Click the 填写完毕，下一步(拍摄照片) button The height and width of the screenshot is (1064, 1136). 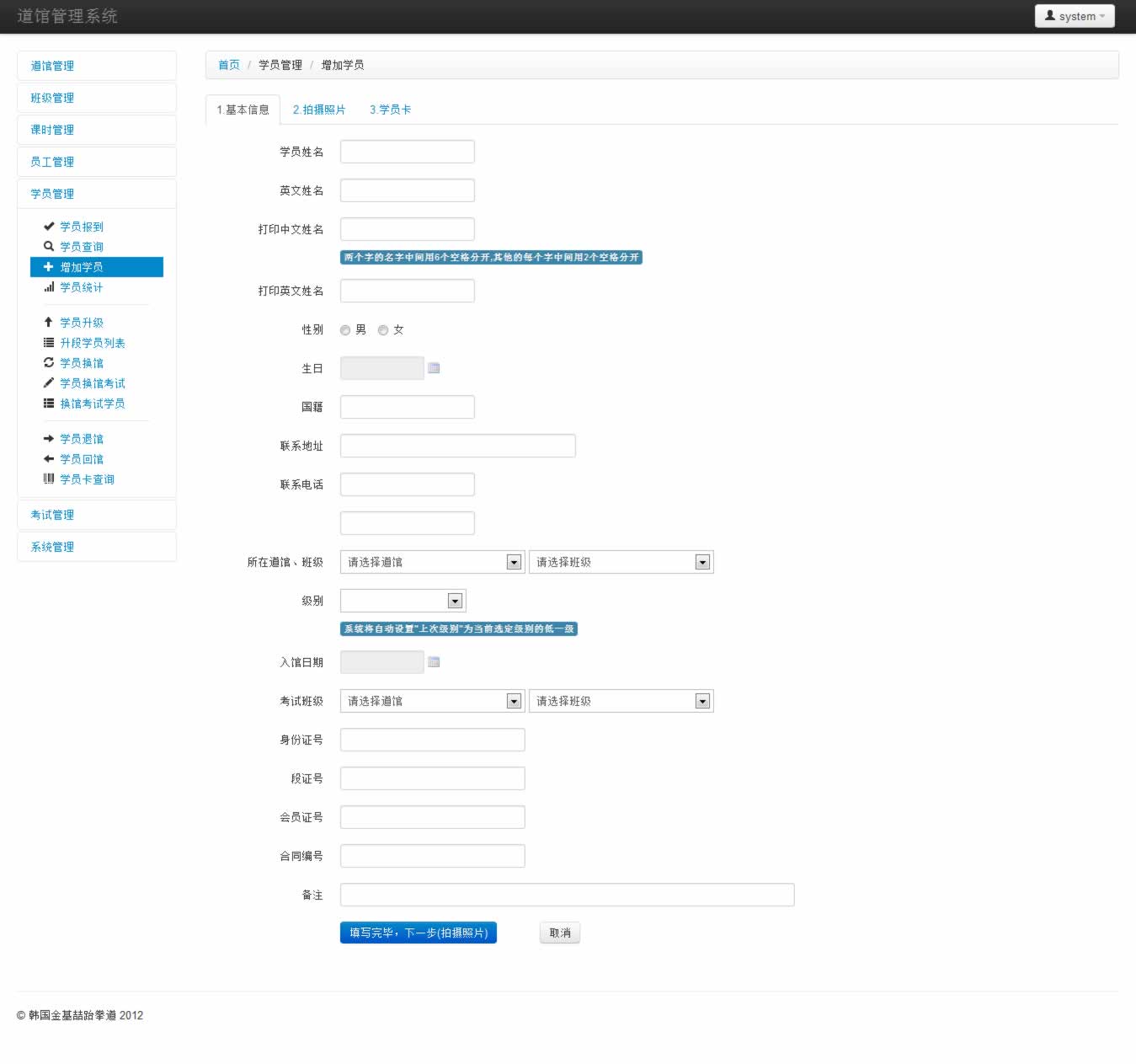[419, 933]
